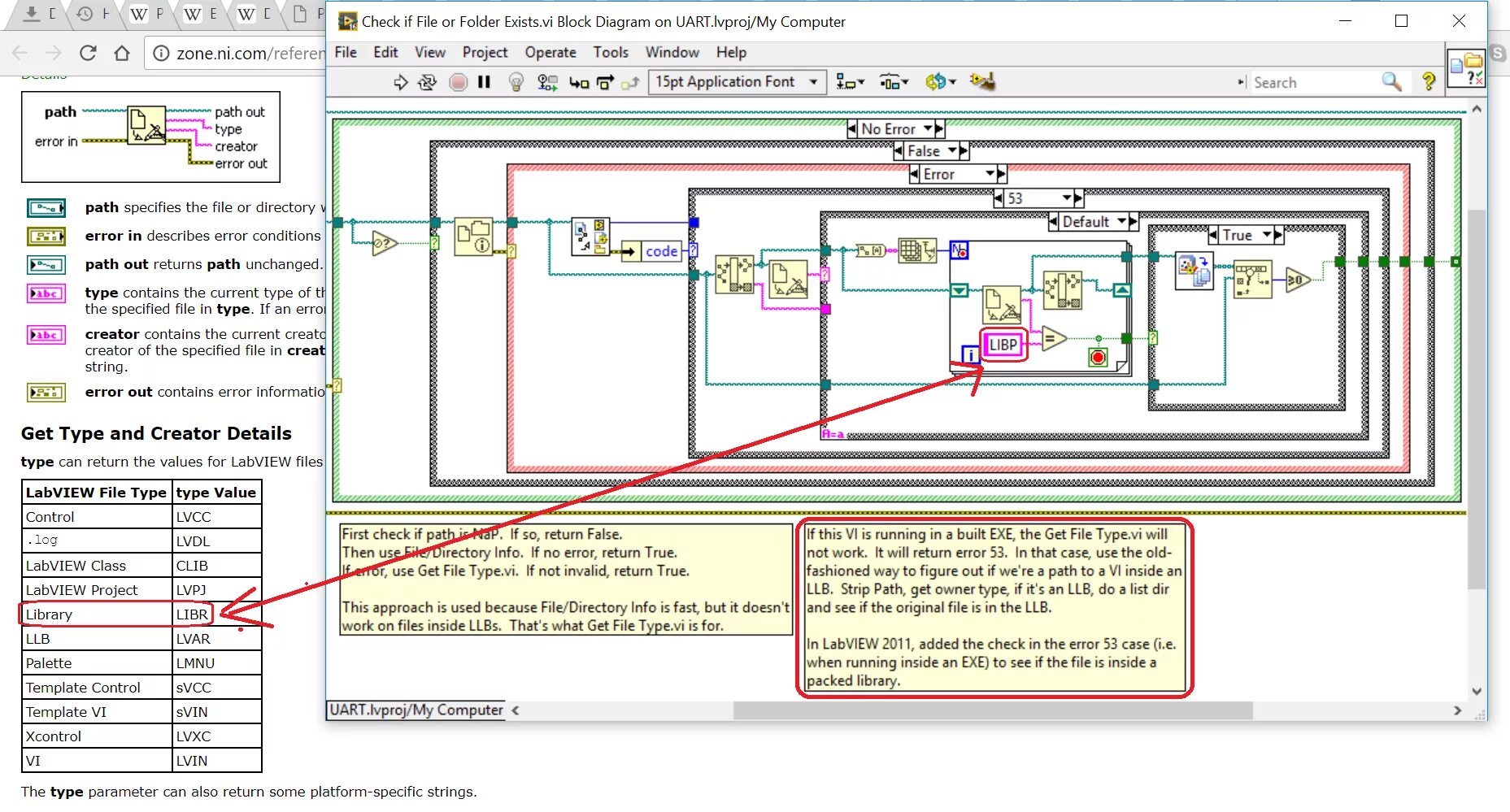Viewport: 1510px width, 812px height.
Task: Click the Step Over button
Action: [x=605, y=82]
